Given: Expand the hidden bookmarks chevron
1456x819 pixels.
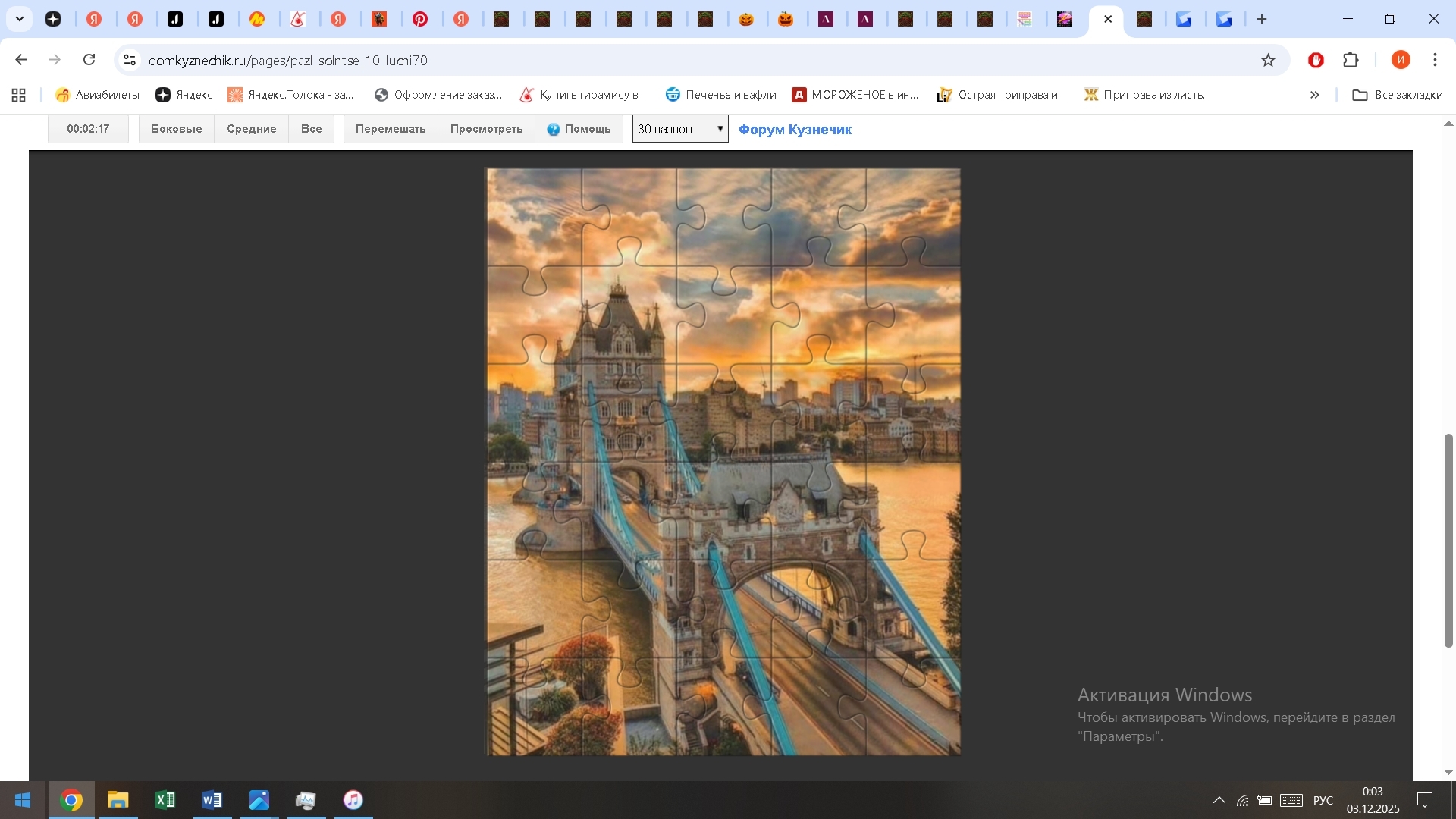Looking at the screenshot, I should coord(1314,95).
